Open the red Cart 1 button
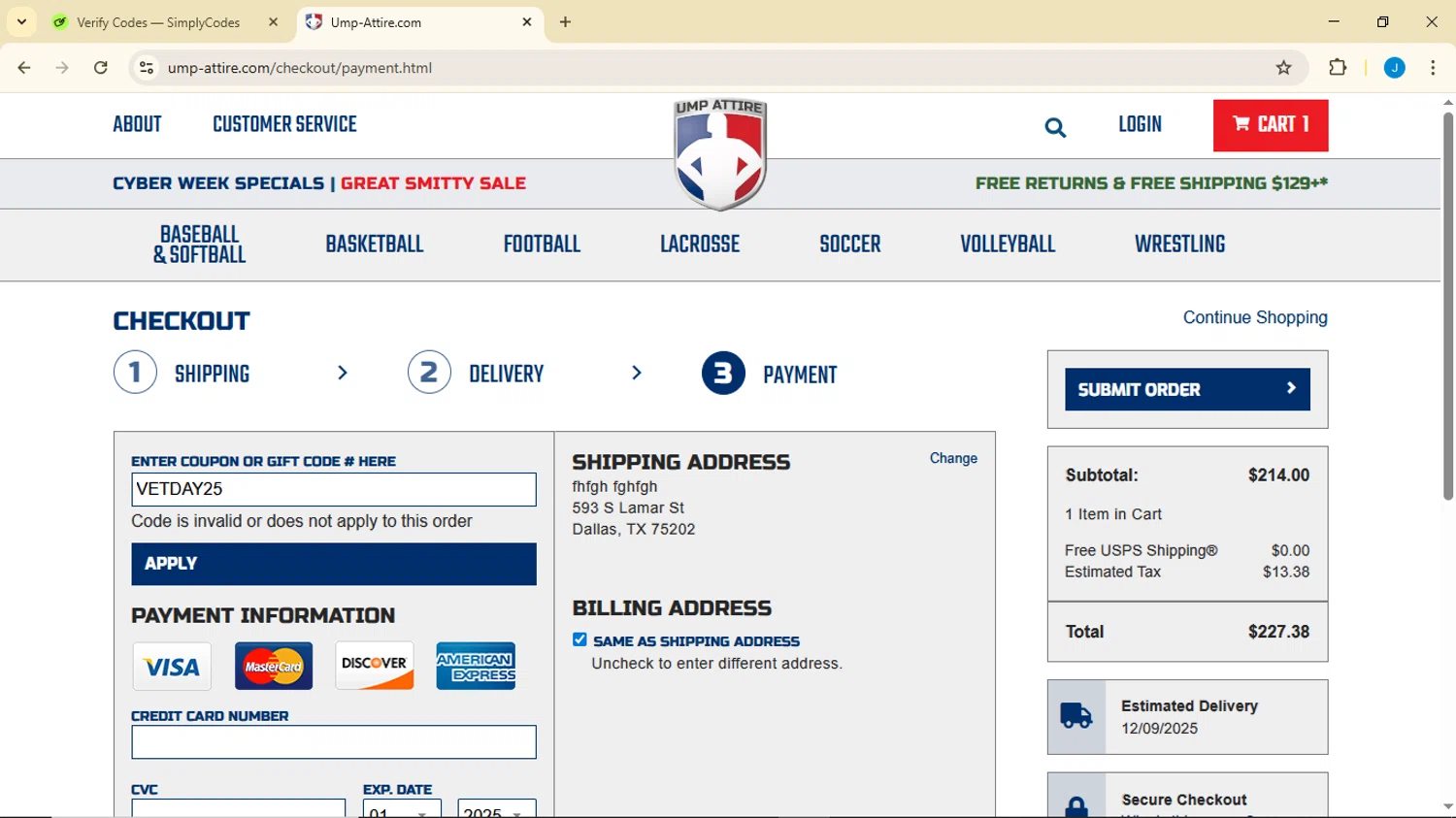The image size is (1456, 818). pos(1271,125)
